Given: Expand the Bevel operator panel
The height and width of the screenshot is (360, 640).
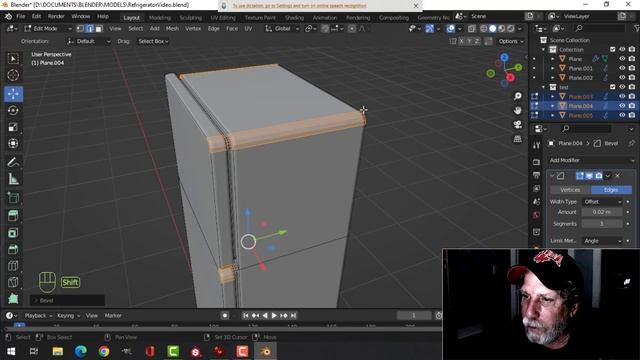Looking at the screenshot, I should coord(36,300).
